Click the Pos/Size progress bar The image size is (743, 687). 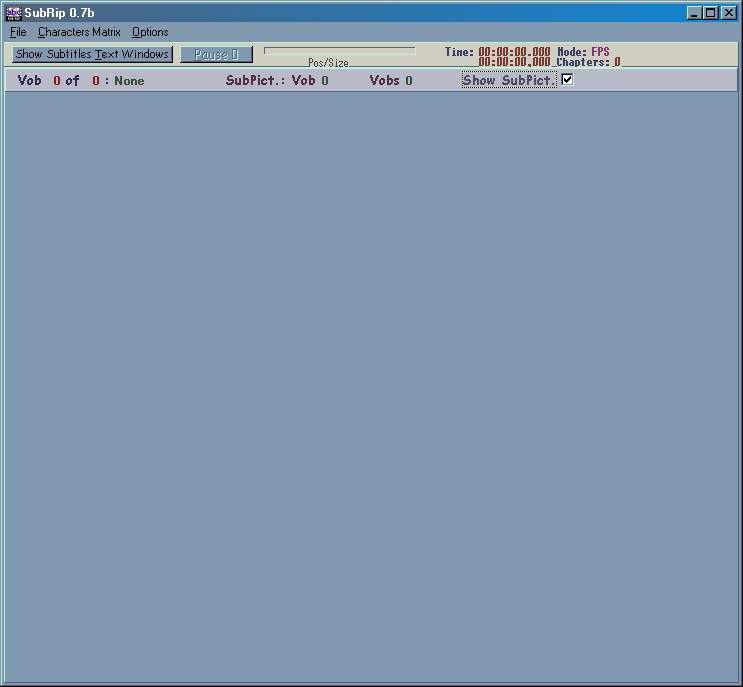click(x=339, y=51)
